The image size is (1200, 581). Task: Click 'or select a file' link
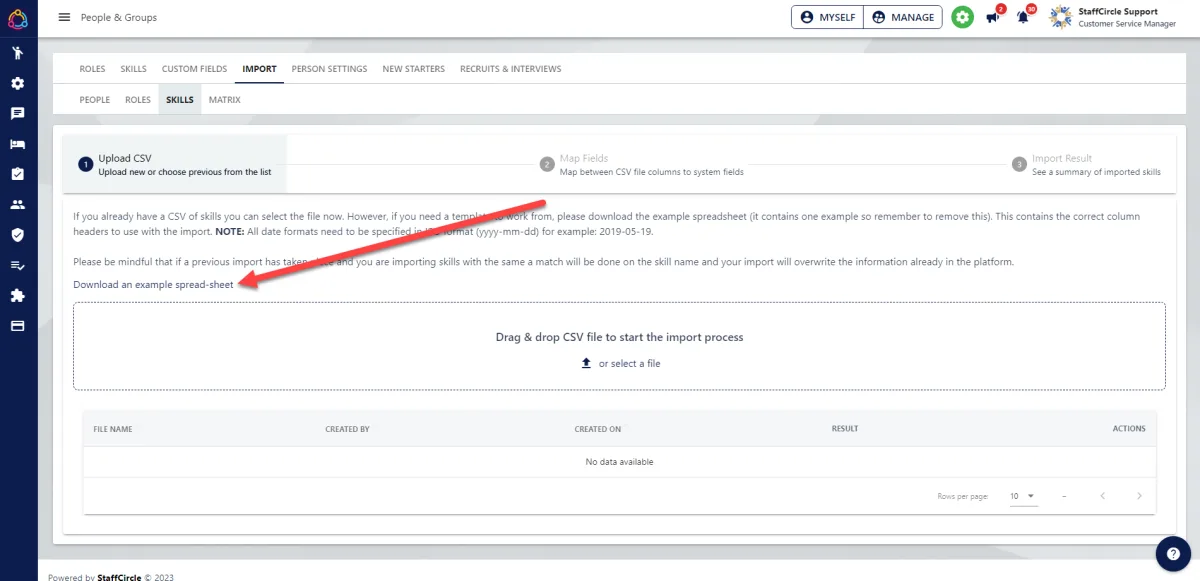pos(629,363)
